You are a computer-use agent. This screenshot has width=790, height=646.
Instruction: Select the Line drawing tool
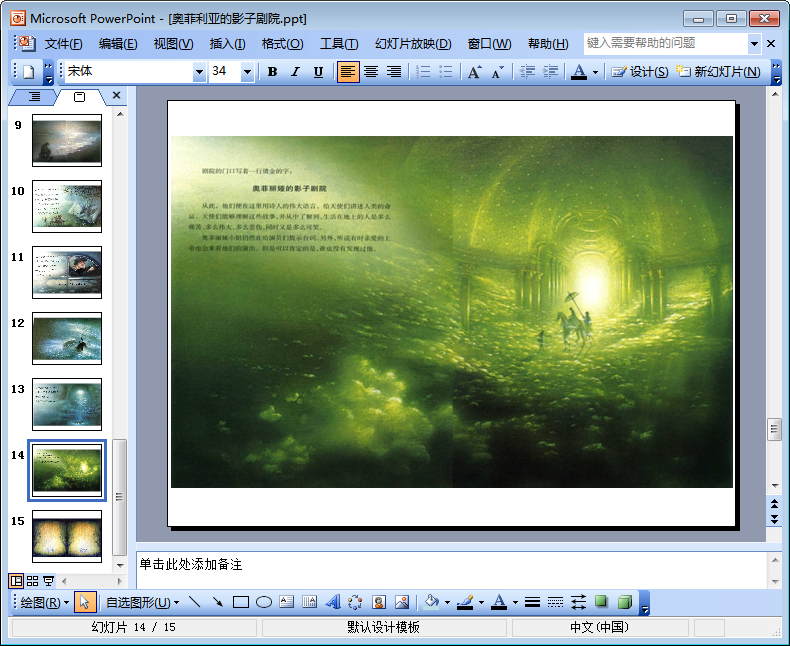[194, 602]
